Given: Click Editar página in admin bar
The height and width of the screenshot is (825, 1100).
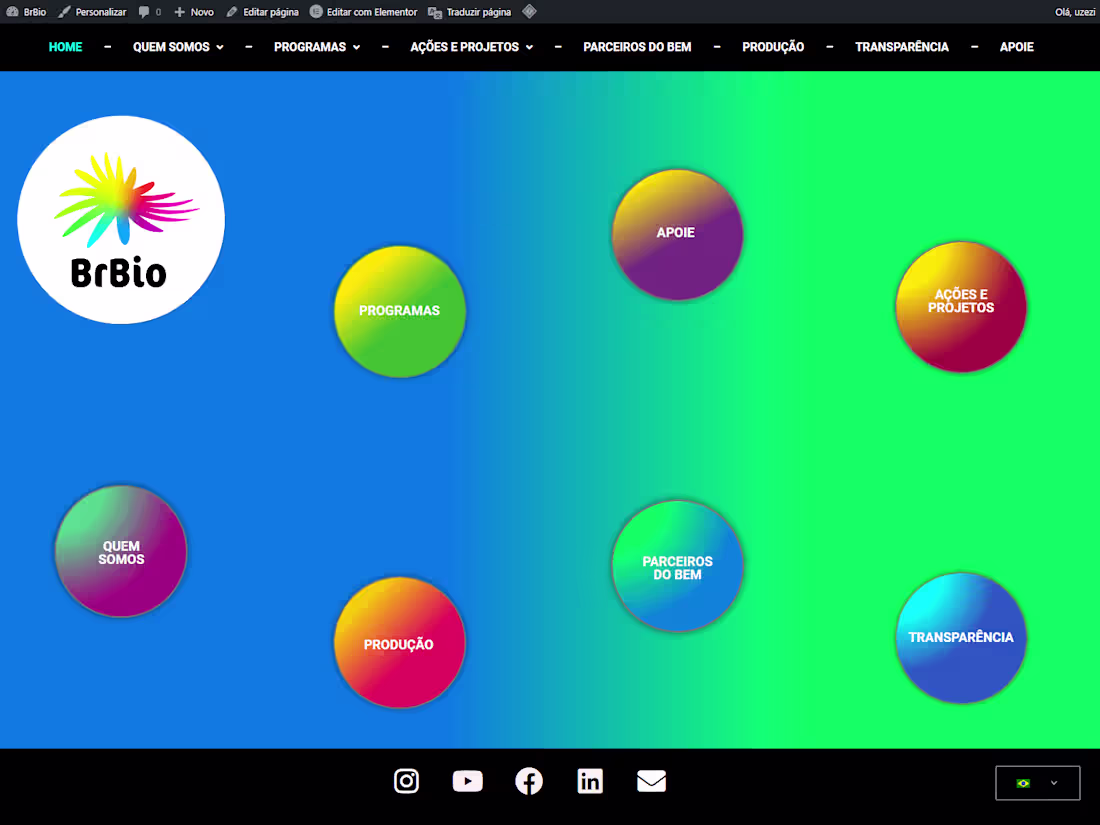Looking at the screenshot, I should tap(271, 12).
